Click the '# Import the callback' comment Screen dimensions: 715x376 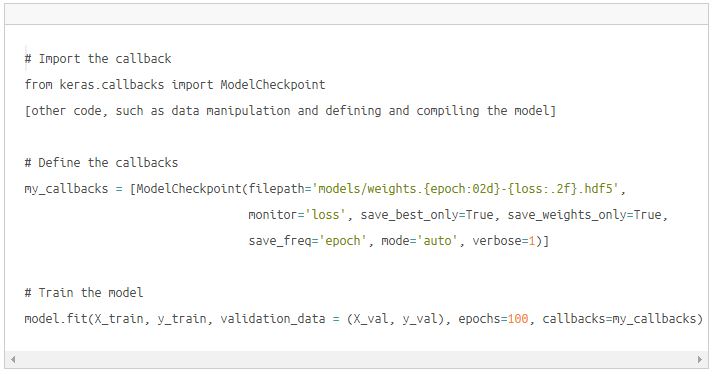pos(98,59)
